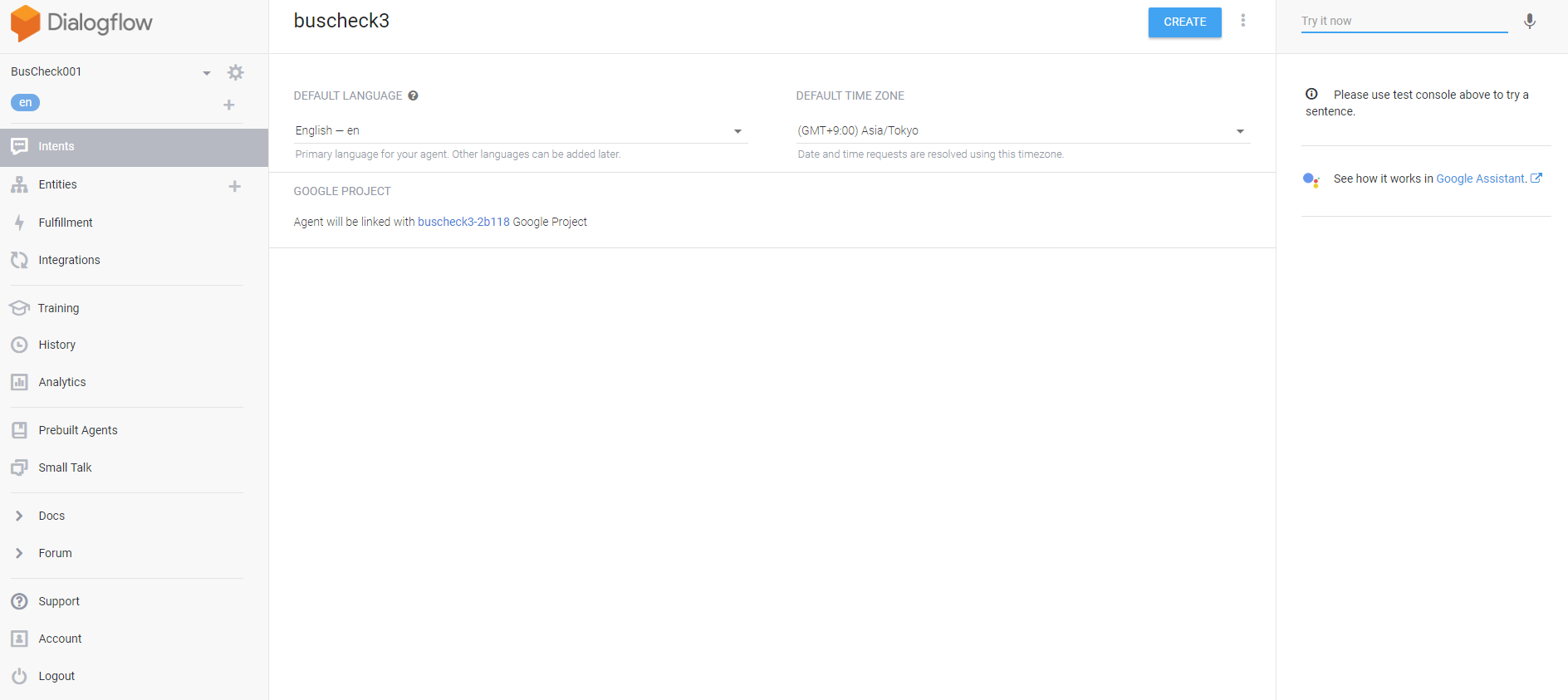The image size is (1568, 700).
Task: Click the external link icon beside Google Assistant
Action: point(1536,178)
